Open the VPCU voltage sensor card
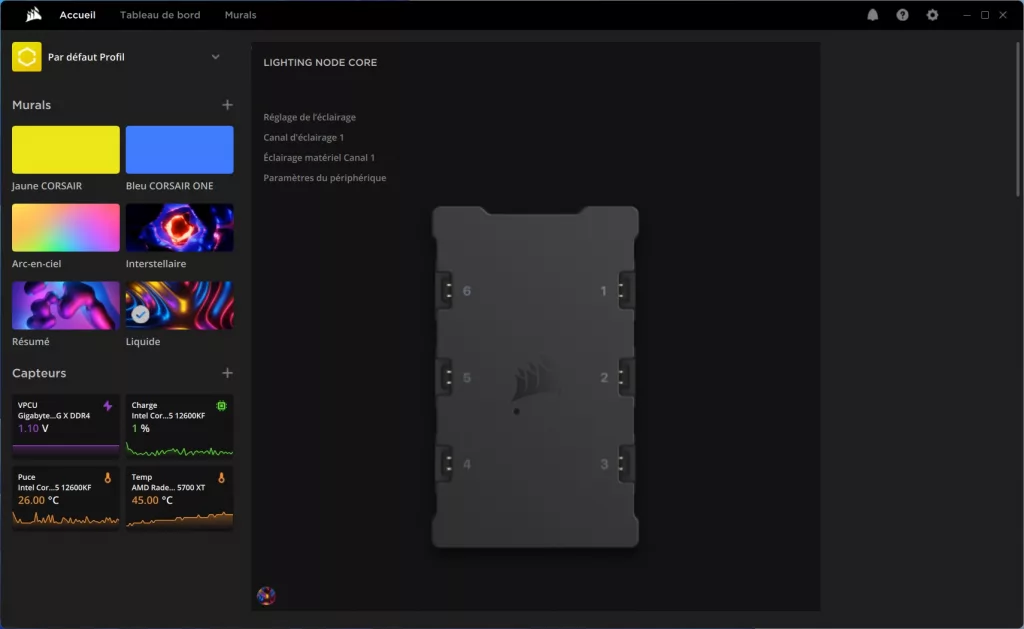This screenshot has height=629, width=1024. coord(66,426)
